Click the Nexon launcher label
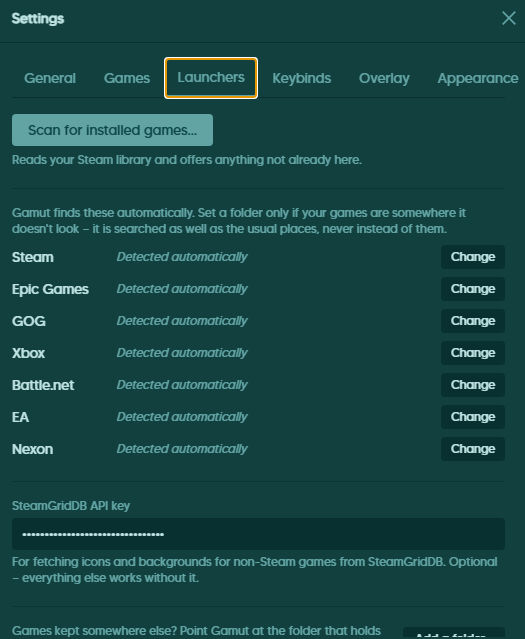525x639 pixels. 33,449
